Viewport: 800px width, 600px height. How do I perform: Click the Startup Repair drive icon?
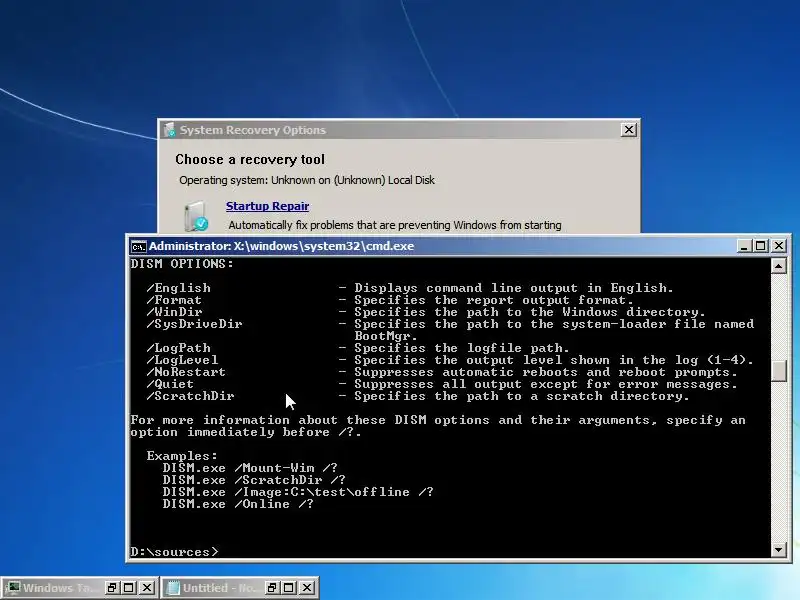[196, 216]
